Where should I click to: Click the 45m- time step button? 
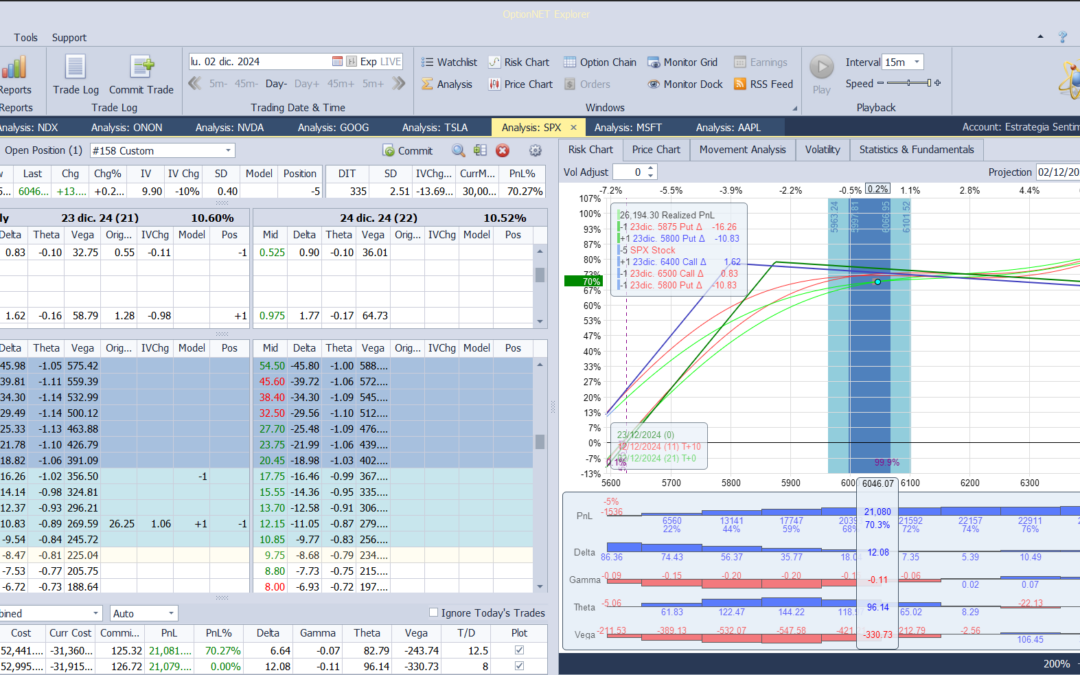(x=245, y=83)
